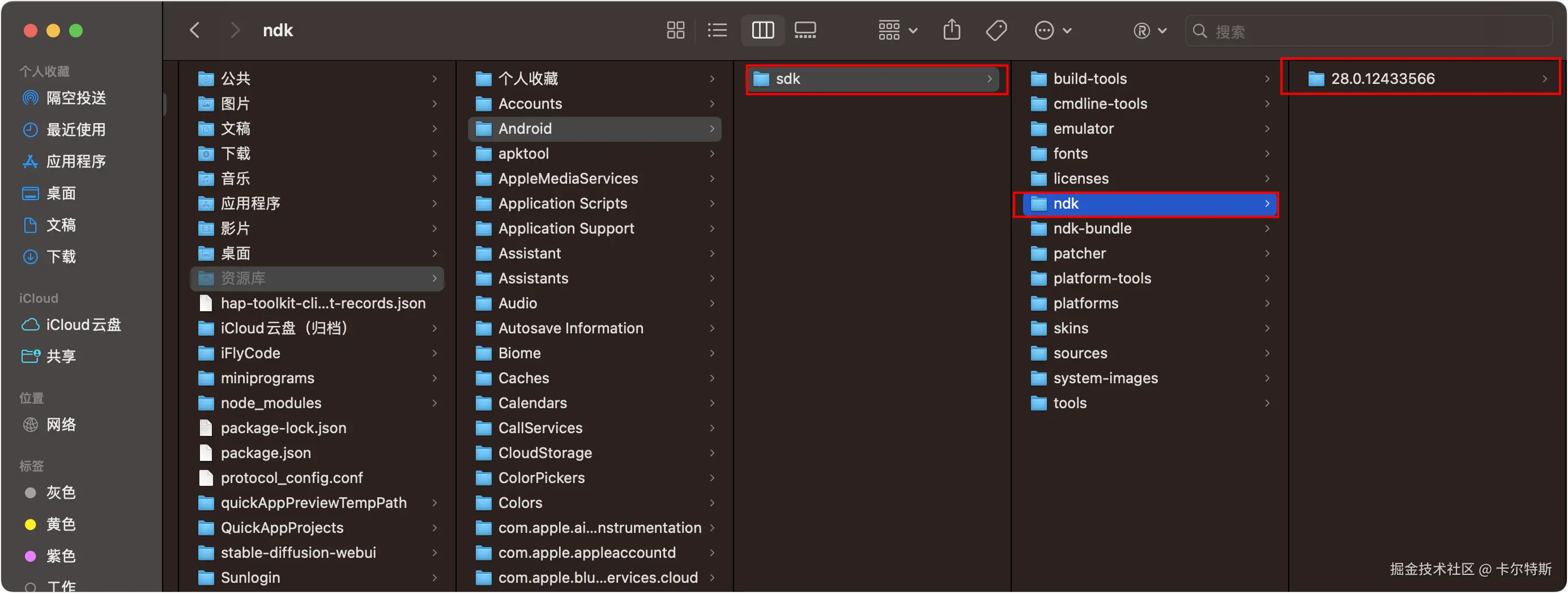Select the miniprograms folder

pos(317,379)
